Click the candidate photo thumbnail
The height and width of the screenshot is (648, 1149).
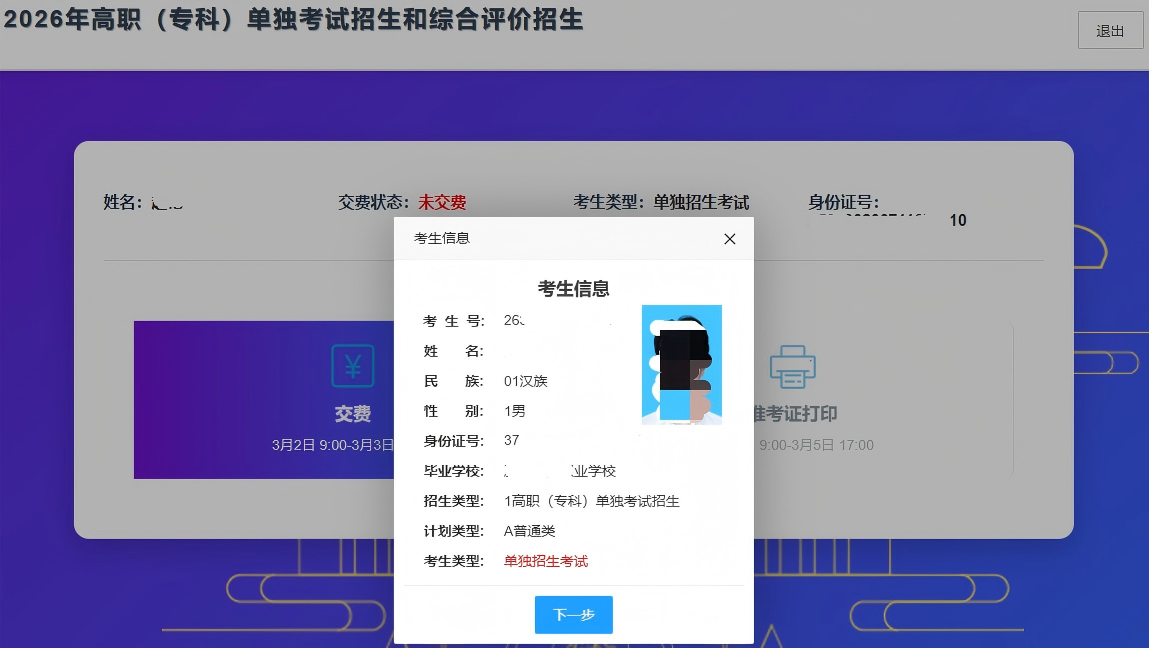click(681, 365)
